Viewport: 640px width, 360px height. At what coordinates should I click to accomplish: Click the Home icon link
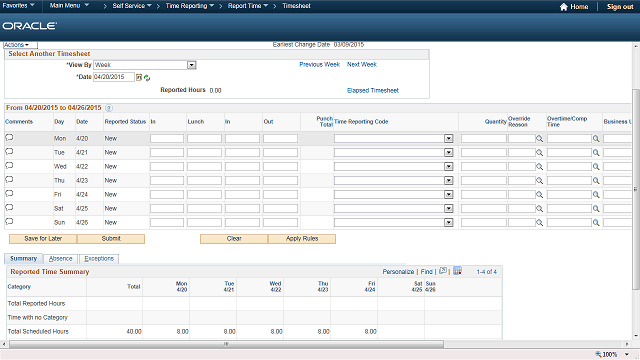[x=574, y=7]
